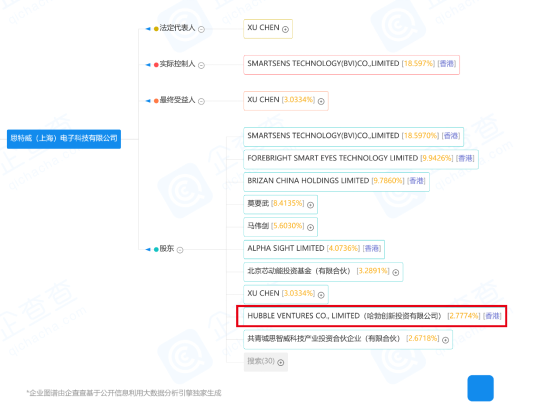Expand XU CHEN 3.0334% beneficiary node

[321, 101]
